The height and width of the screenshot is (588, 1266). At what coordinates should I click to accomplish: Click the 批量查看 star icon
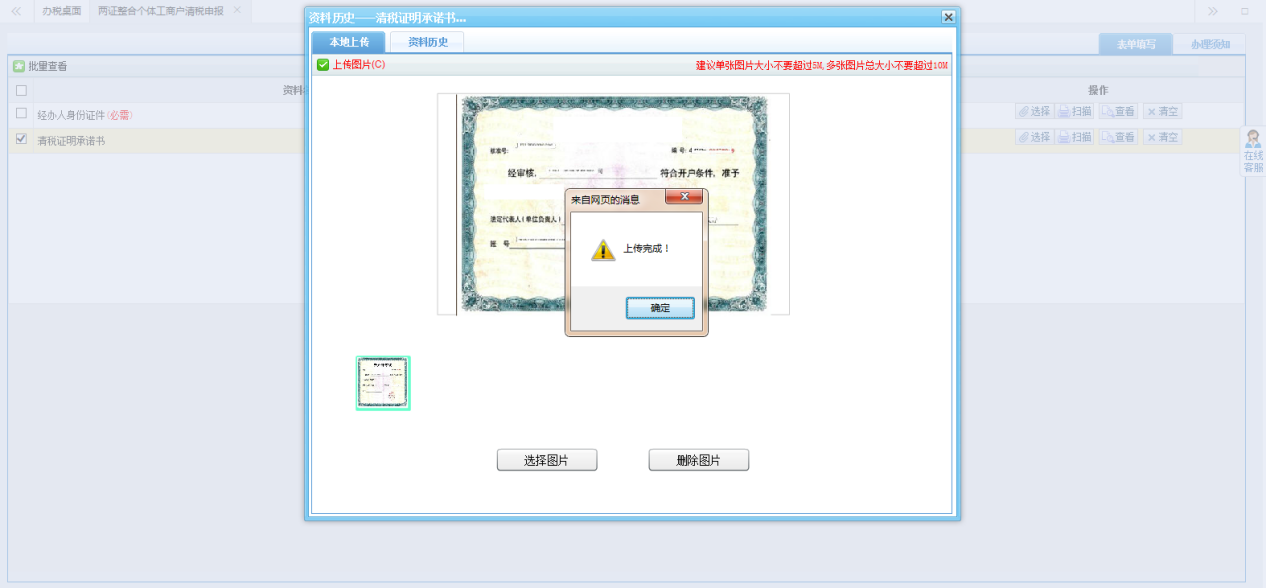pos(19,66)
